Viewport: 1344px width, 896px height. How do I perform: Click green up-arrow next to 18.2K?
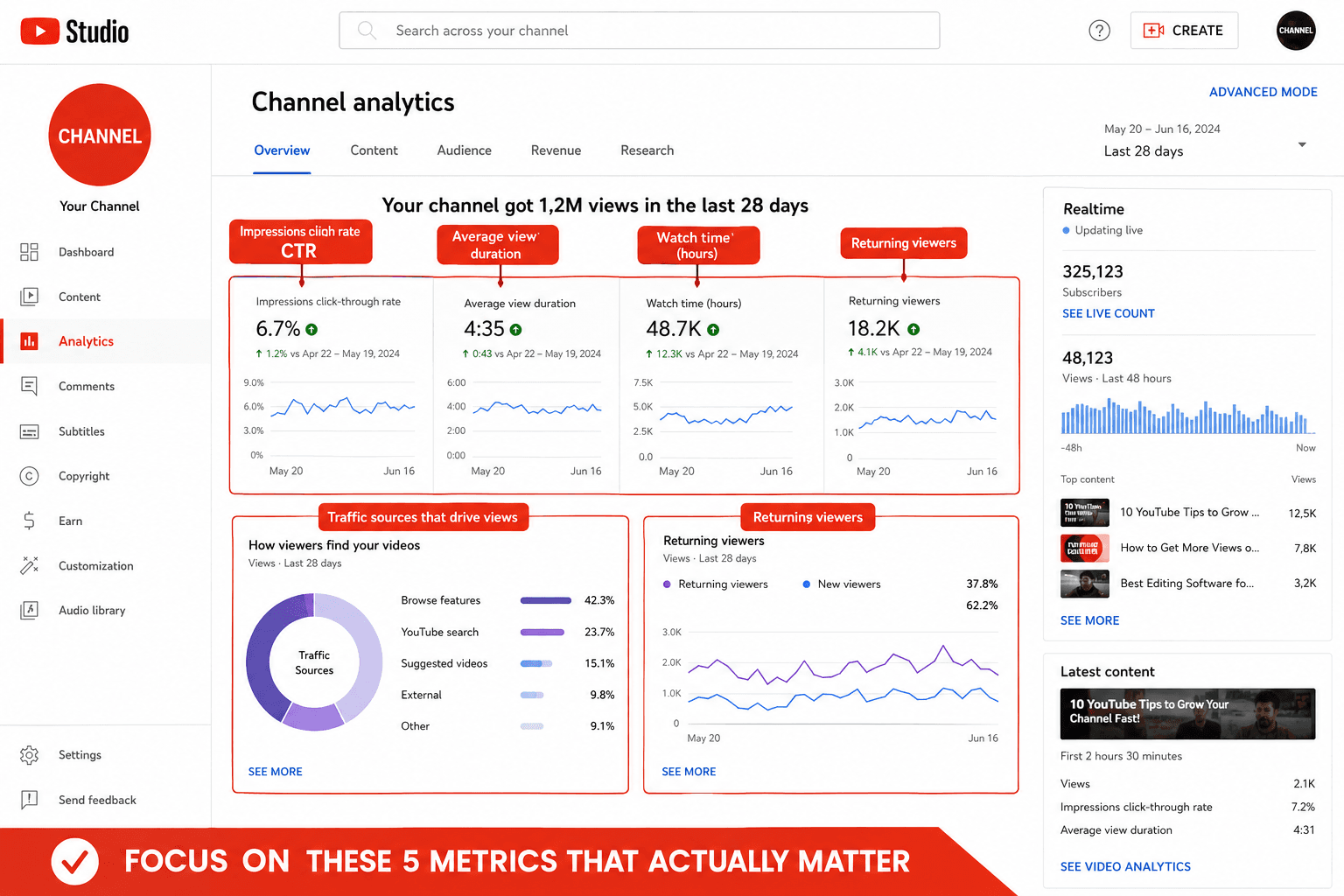[x=913, y=329]
